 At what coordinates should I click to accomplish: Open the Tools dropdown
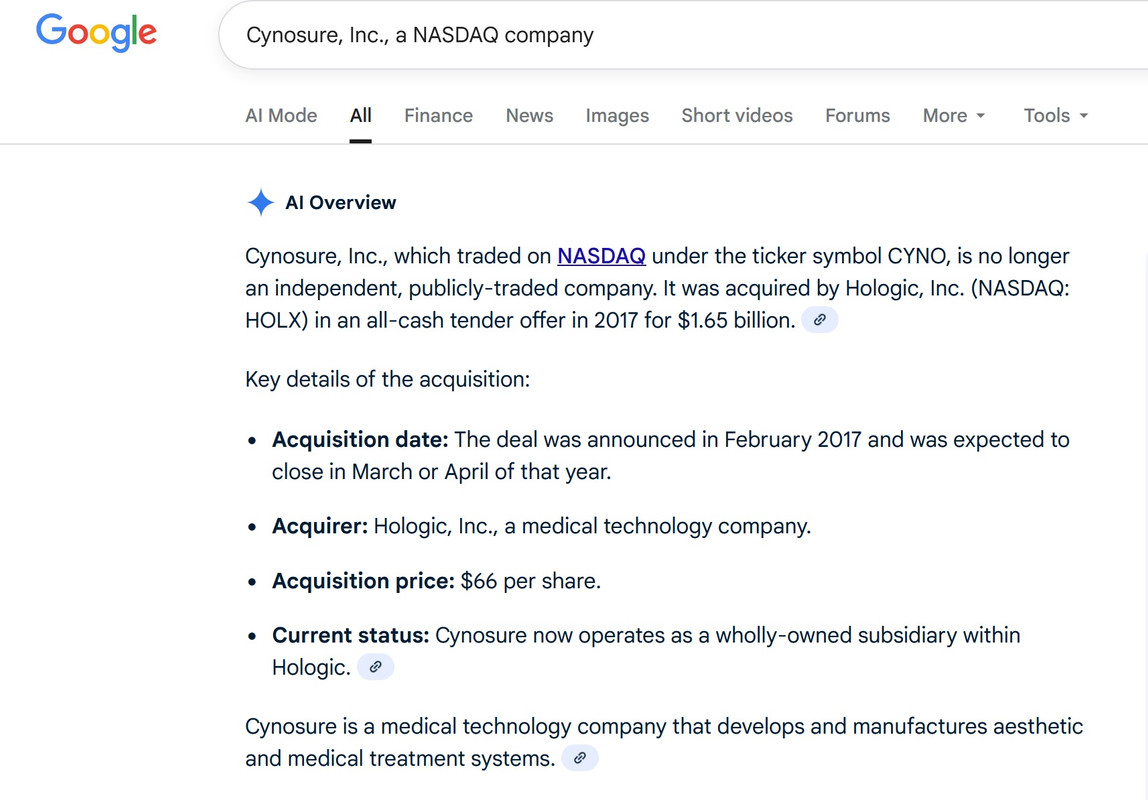[1056, 115]
